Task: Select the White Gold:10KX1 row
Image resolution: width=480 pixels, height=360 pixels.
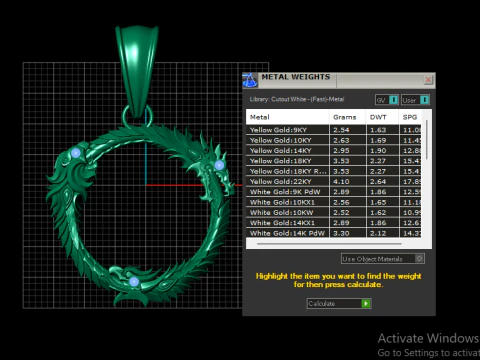Action: (333, 202)
